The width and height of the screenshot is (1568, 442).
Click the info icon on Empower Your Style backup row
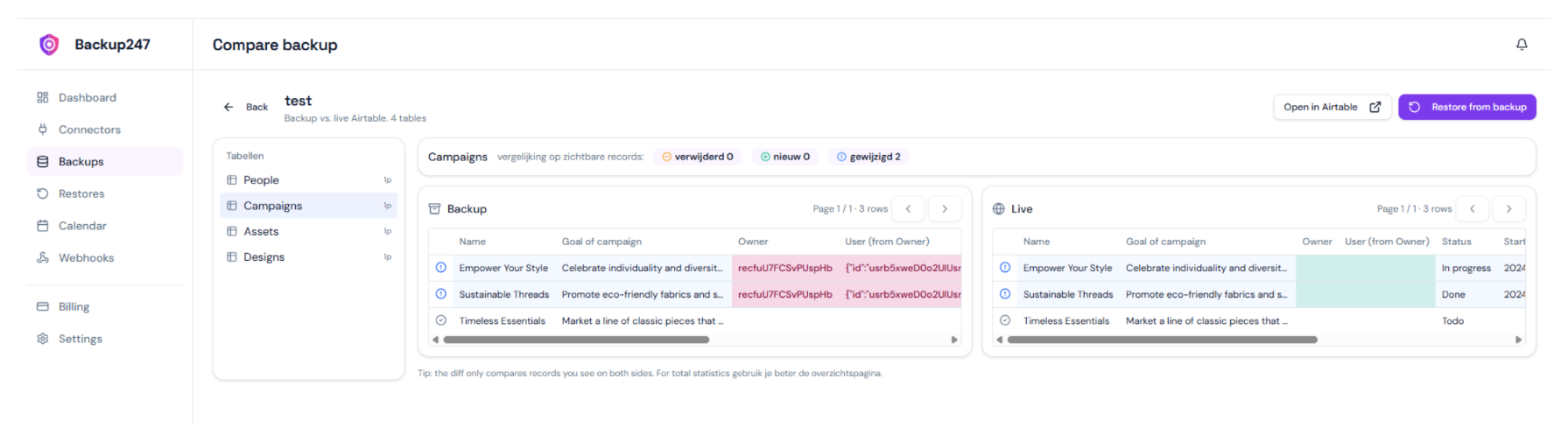[441, 268]
